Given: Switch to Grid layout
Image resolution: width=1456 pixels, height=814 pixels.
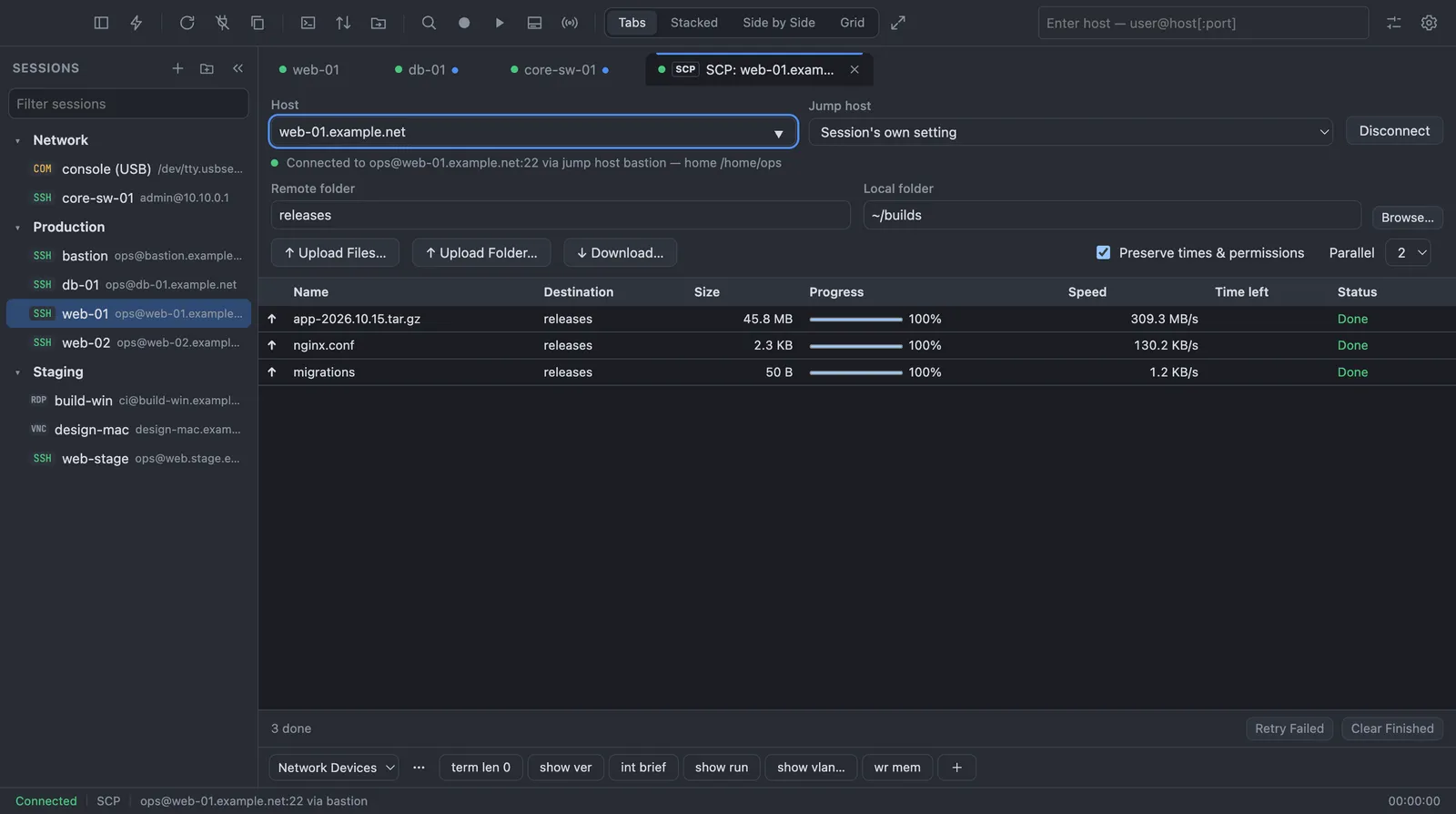Looking at the screenshot, I should (x=853, y=23).
